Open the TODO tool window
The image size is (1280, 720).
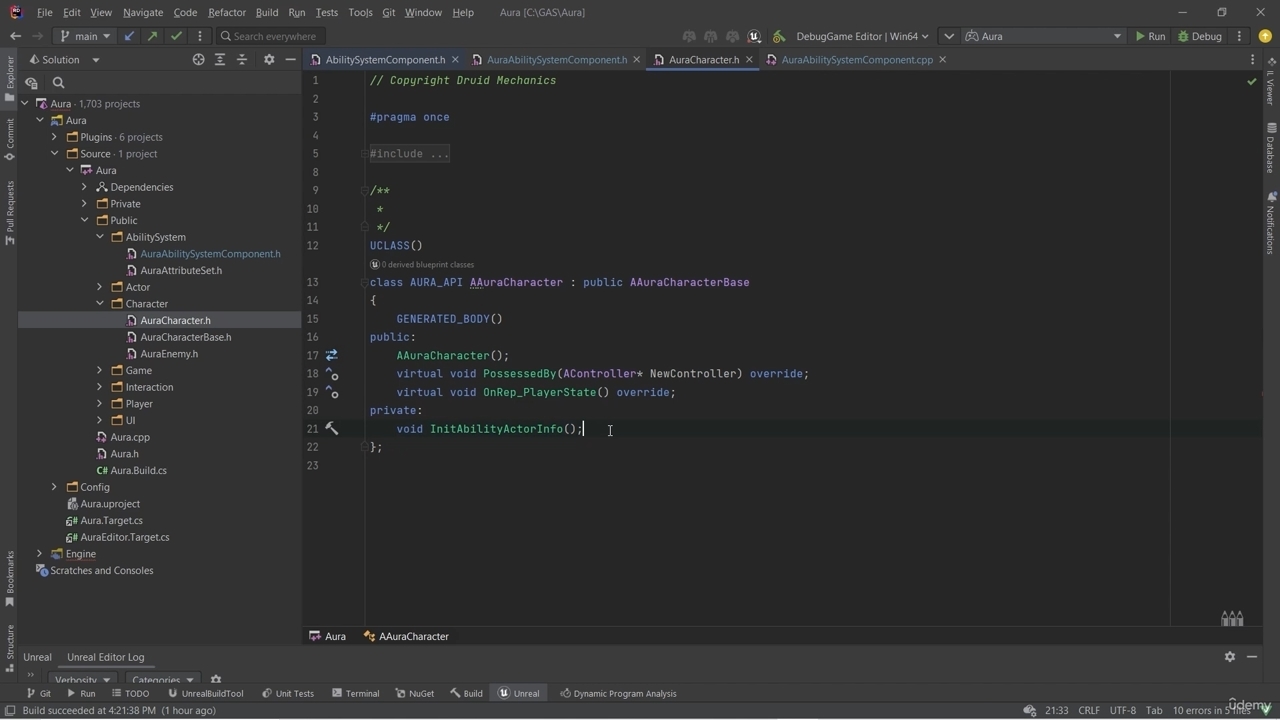(130, 693)
